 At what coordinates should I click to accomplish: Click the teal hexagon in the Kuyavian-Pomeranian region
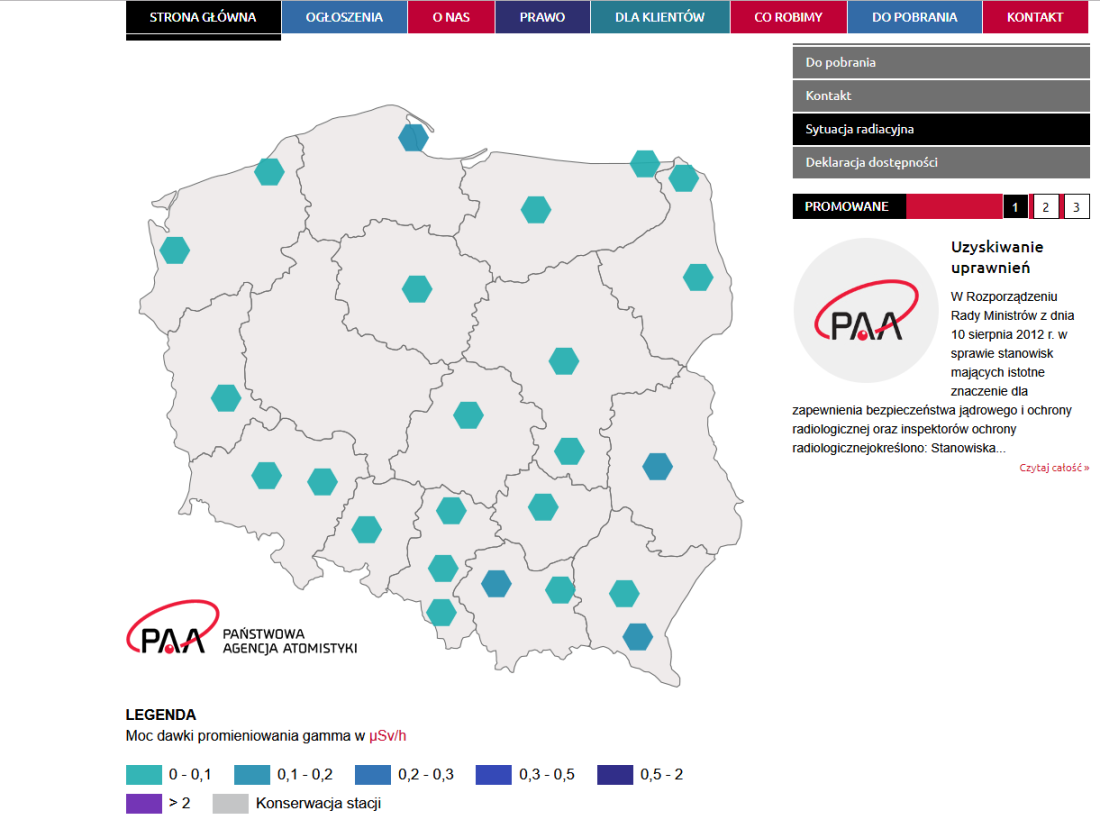point(417,289)
